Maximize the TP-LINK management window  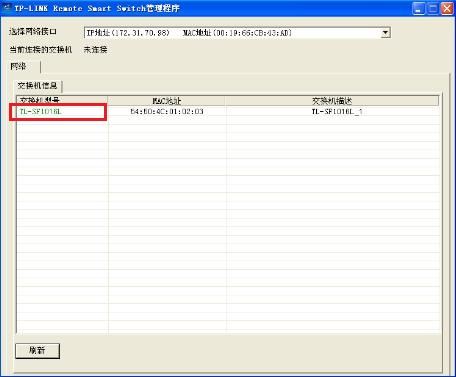click(432, 8)
